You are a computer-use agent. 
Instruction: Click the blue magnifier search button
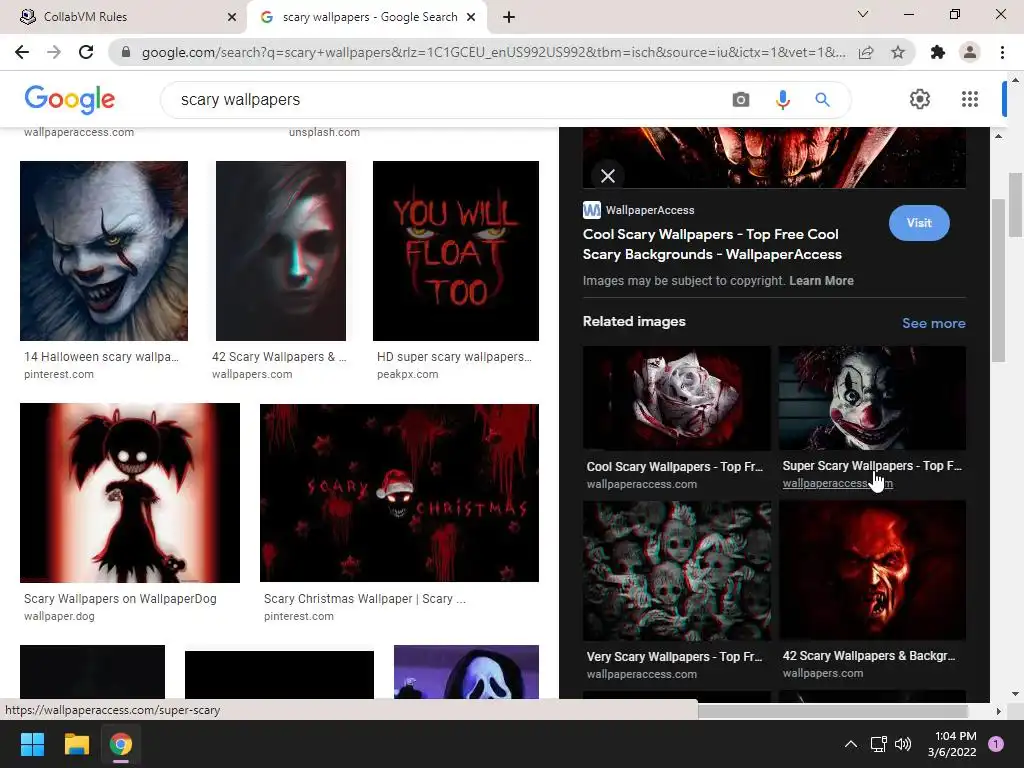click(x=822, y=99)
